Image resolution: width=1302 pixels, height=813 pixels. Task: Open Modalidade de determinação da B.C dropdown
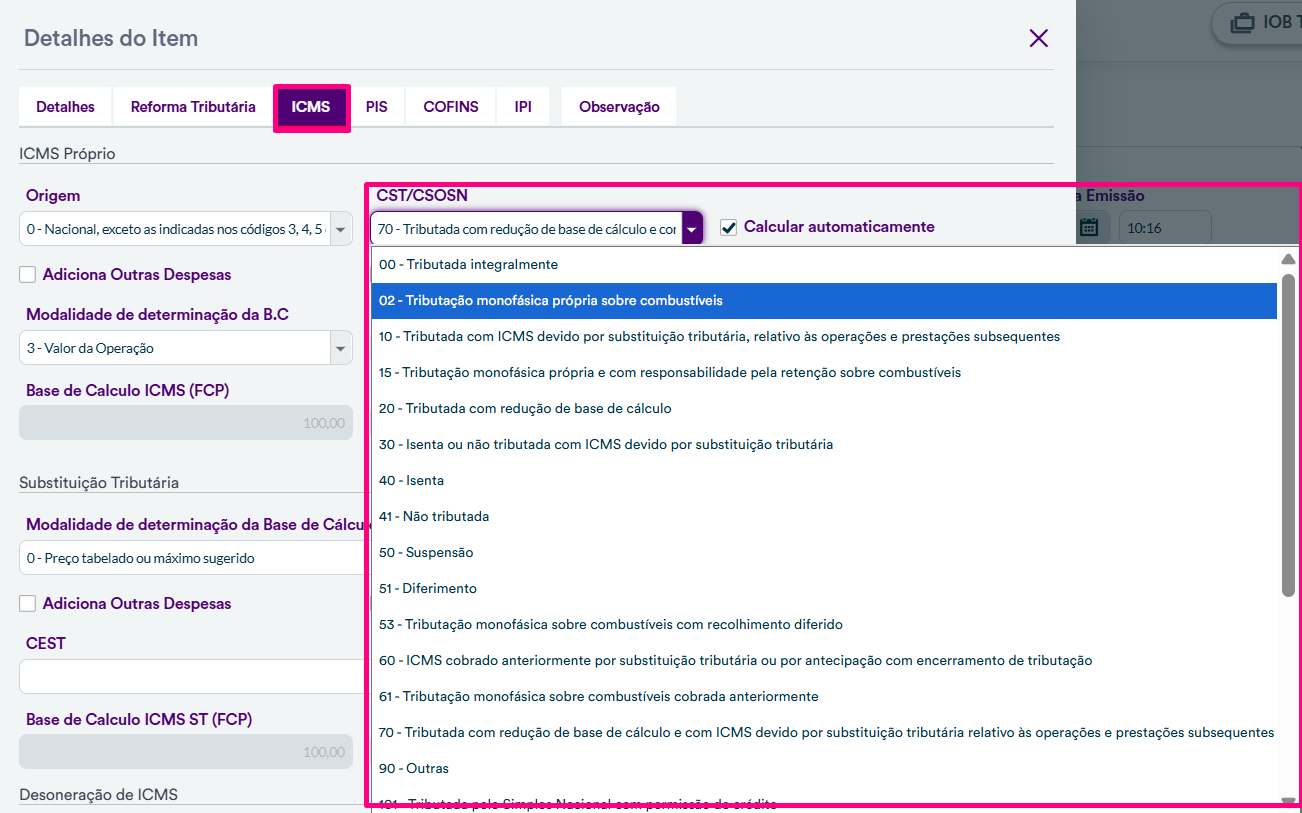coord(341,349)
